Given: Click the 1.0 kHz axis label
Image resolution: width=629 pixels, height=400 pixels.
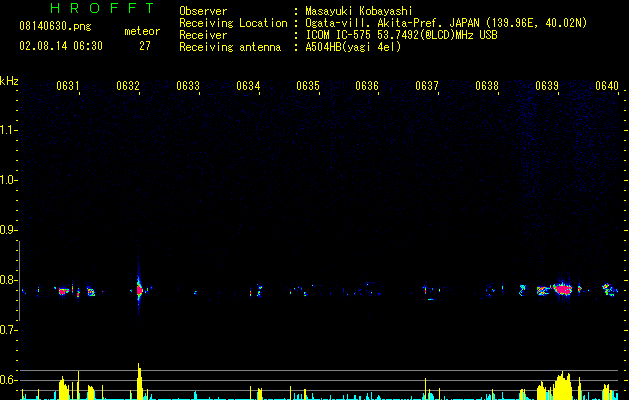Looking at the screenshot, I should [x=8, y=180].
